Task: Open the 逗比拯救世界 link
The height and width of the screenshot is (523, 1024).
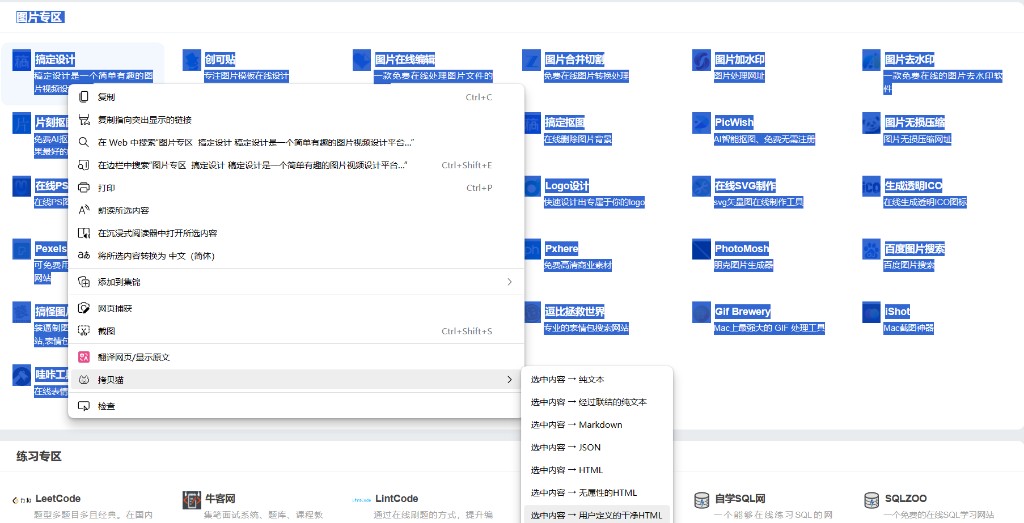Action: pyautogui.click(x=575, y=311)
